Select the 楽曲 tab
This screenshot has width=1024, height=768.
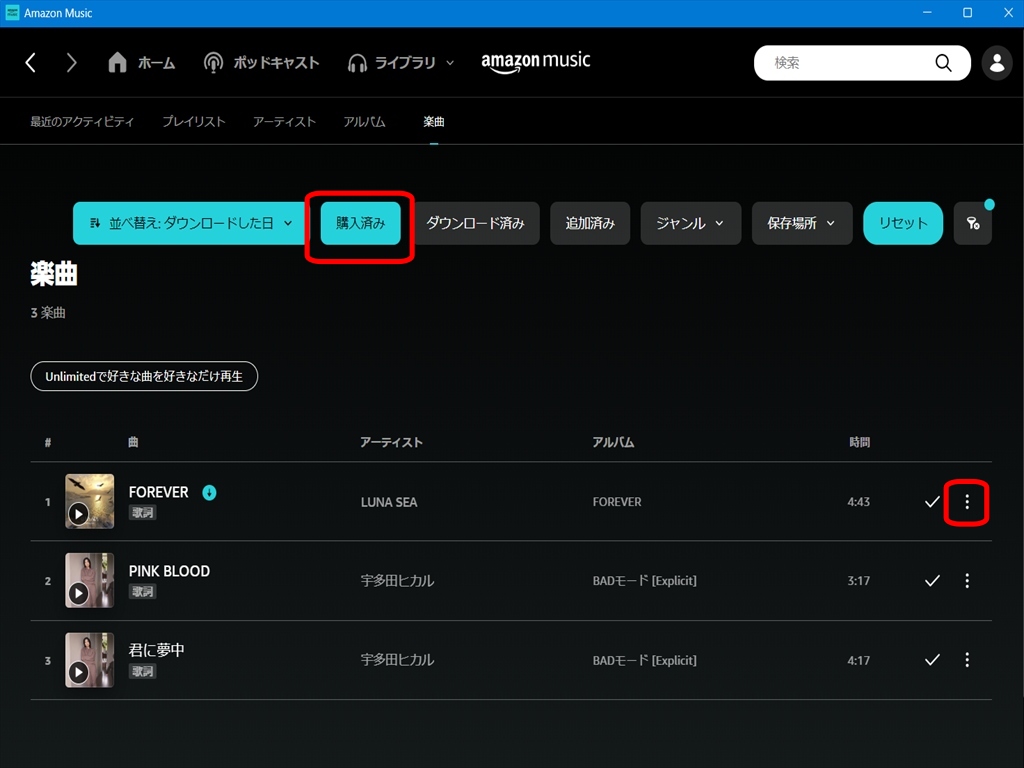point(434,121)
